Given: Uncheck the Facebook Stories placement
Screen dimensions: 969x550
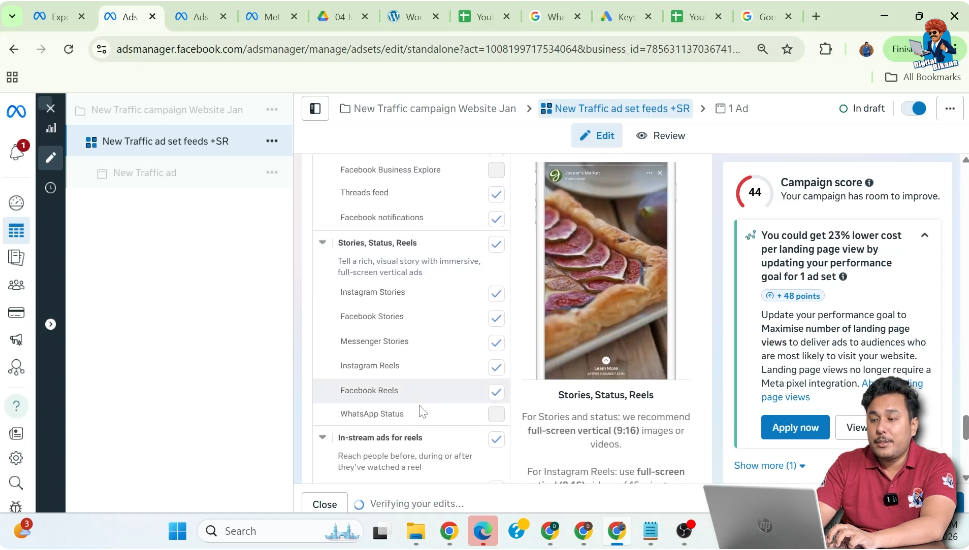Looking at the screenshot, I should (x=496, y=318).
